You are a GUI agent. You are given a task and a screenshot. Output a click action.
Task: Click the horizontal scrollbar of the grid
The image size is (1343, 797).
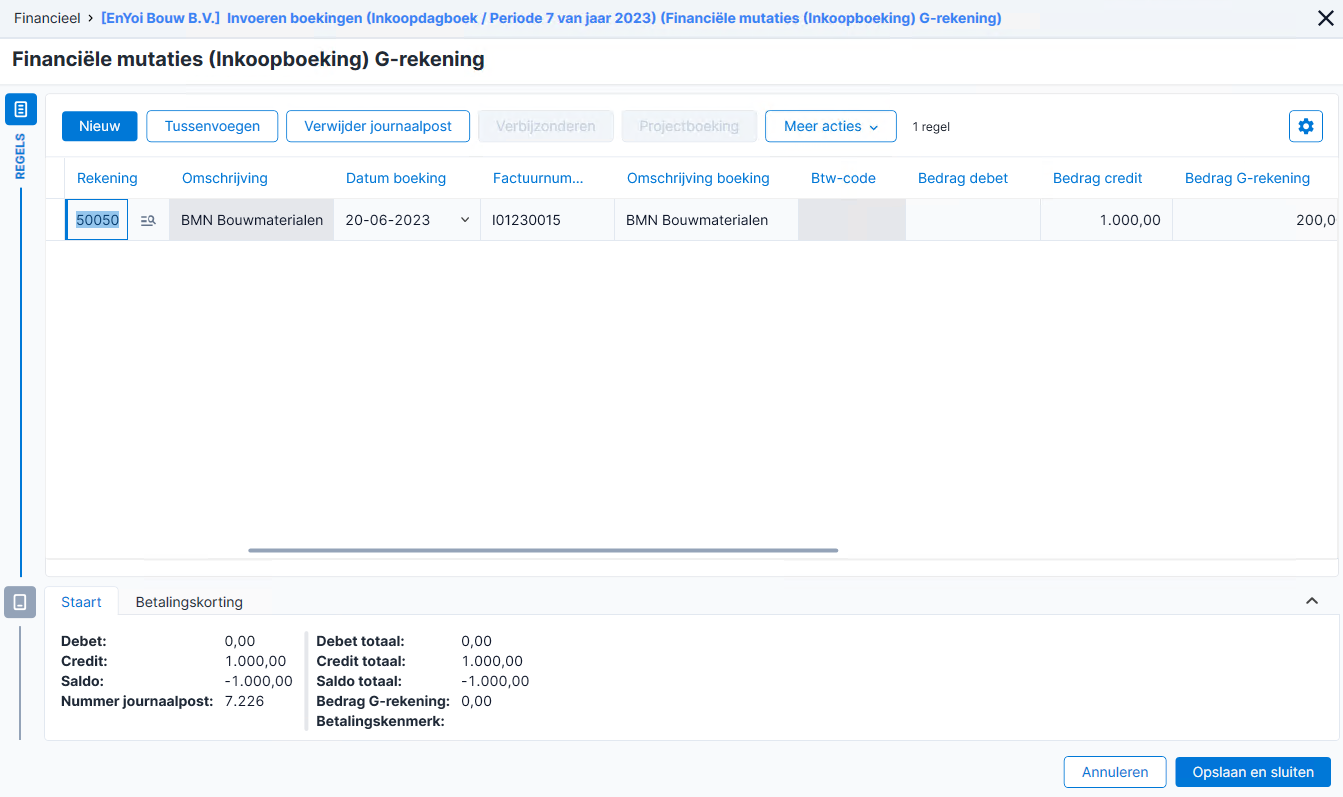(x=543, y=550)
